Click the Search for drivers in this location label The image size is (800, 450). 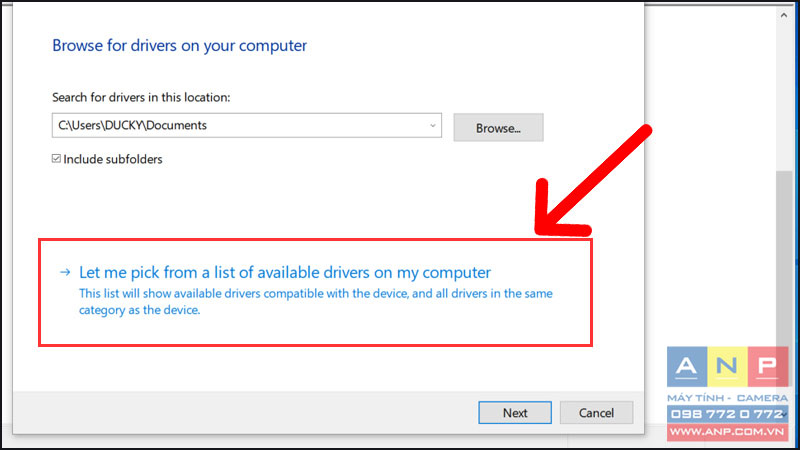[x=141, y=97]
